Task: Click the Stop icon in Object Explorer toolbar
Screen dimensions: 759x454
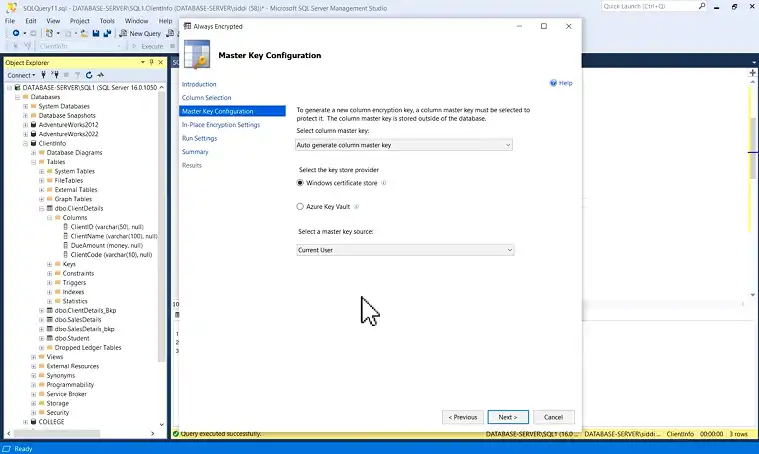Action: (x=66, y=75)
